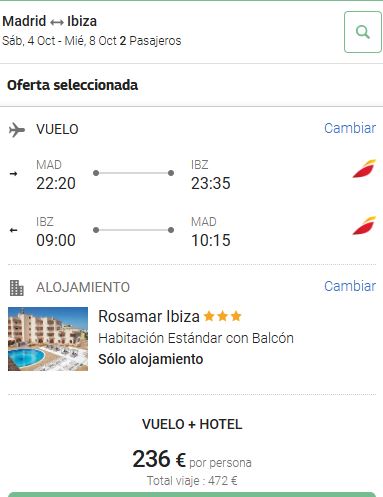Click the green button below the price
383x497 pixels.
(x=192, y=494)
